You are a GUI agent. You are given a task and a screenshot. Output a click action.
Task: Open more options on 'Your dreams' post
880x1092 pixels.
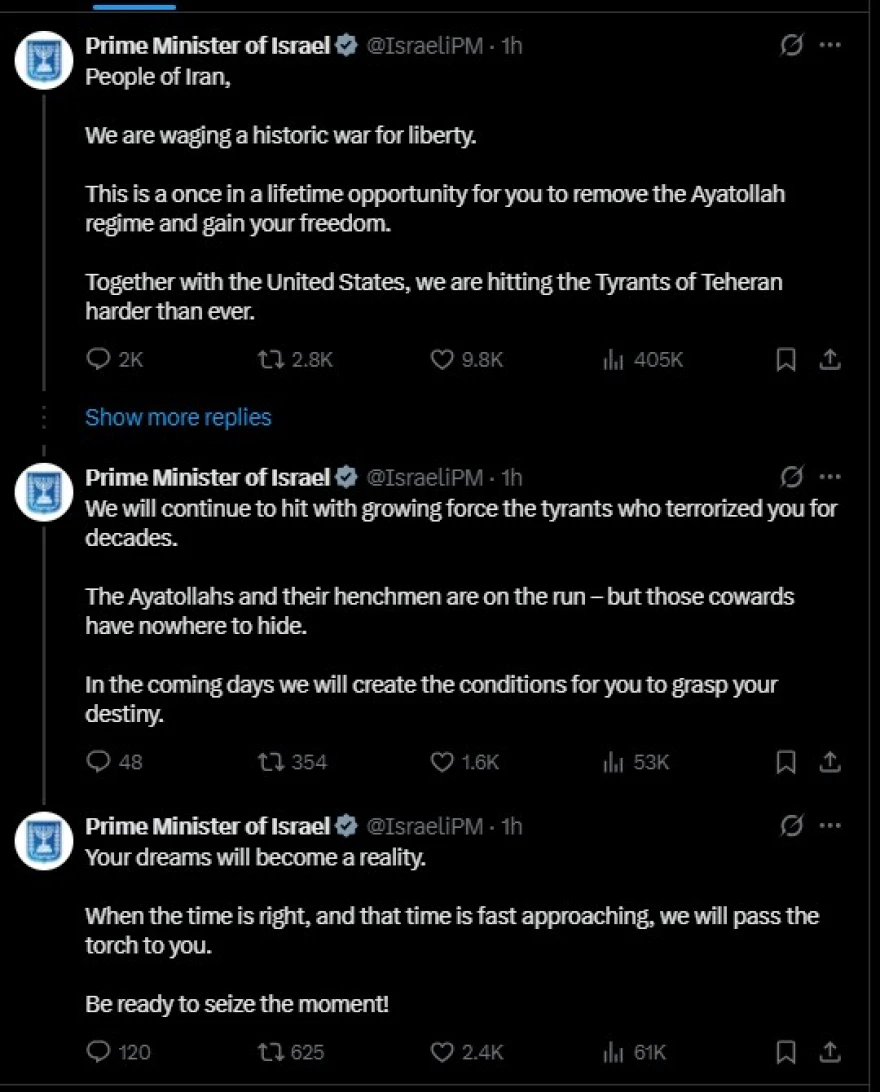830,826
